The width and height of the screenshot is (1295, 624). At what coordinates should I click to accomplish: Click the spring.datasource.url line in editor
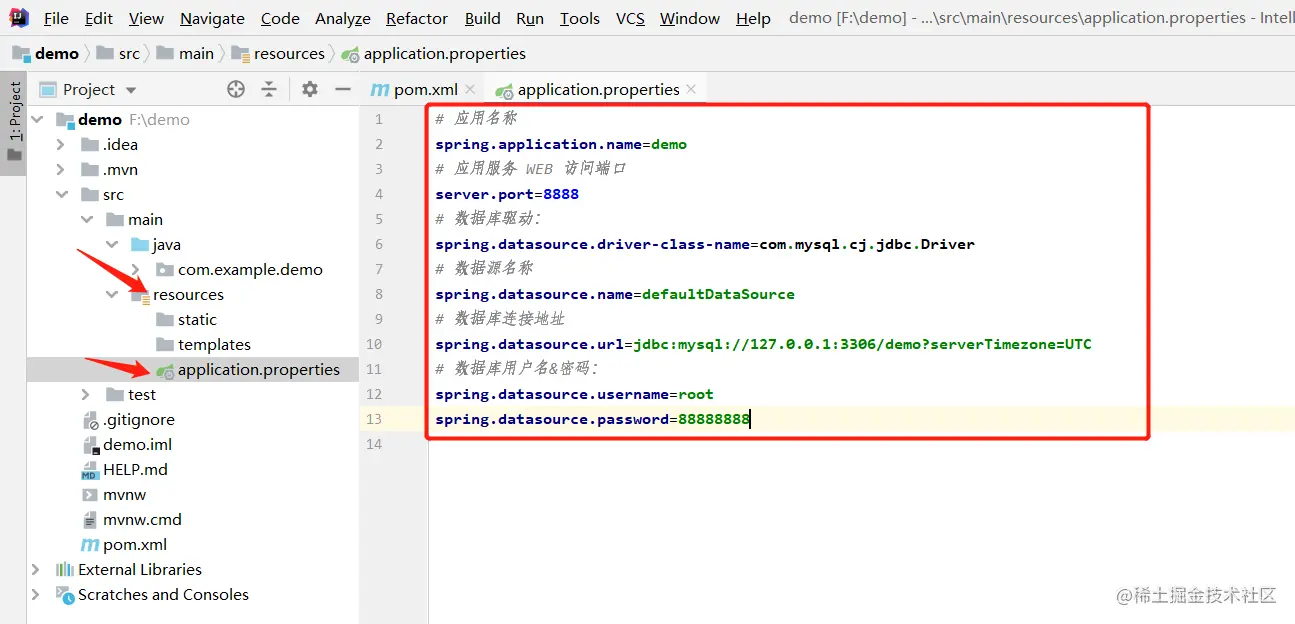[763, 344]
